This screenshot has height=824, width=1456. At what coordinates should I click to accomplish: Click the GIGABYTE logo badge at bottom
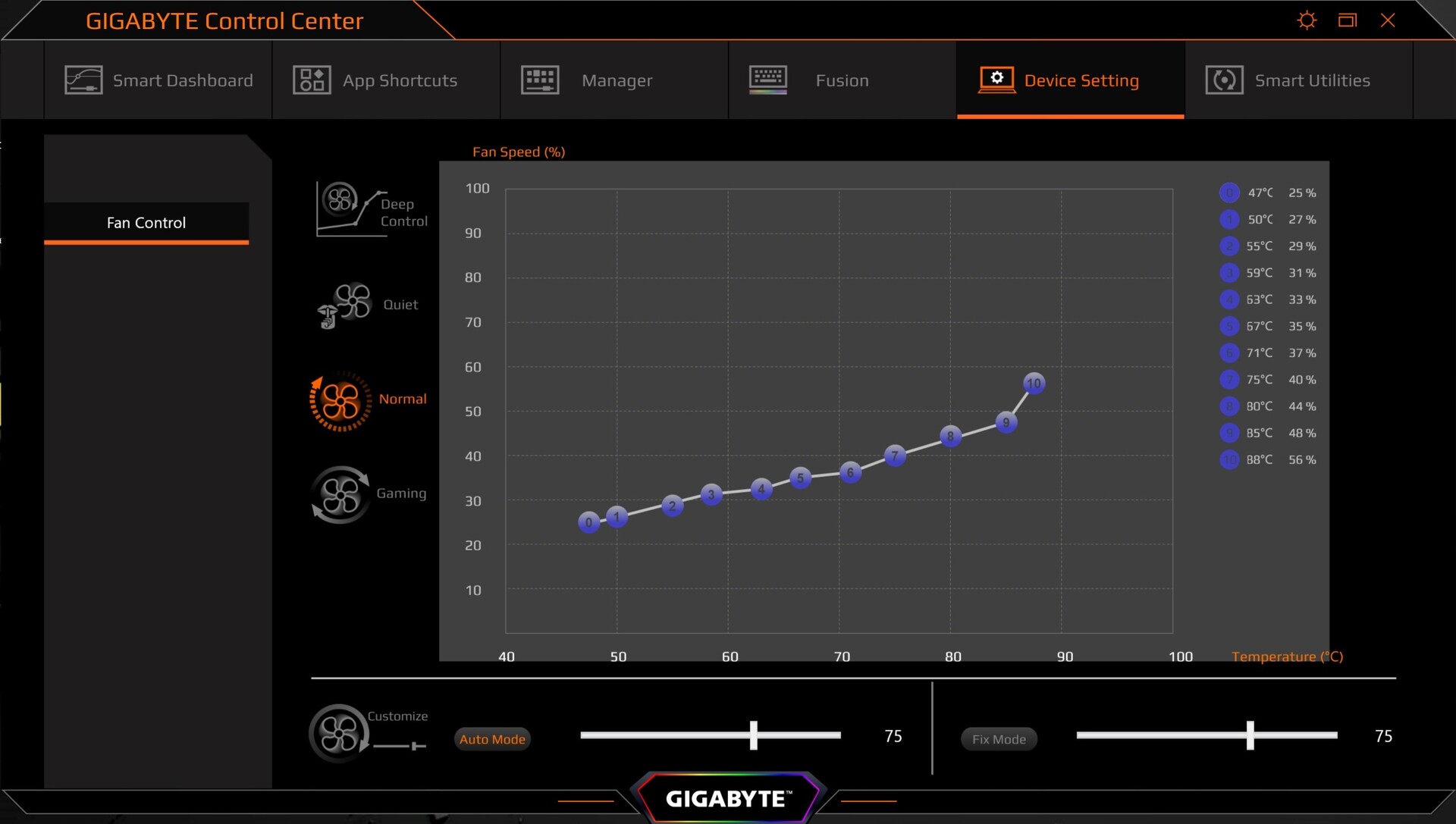pyautogui.click(x=728, y=798)
